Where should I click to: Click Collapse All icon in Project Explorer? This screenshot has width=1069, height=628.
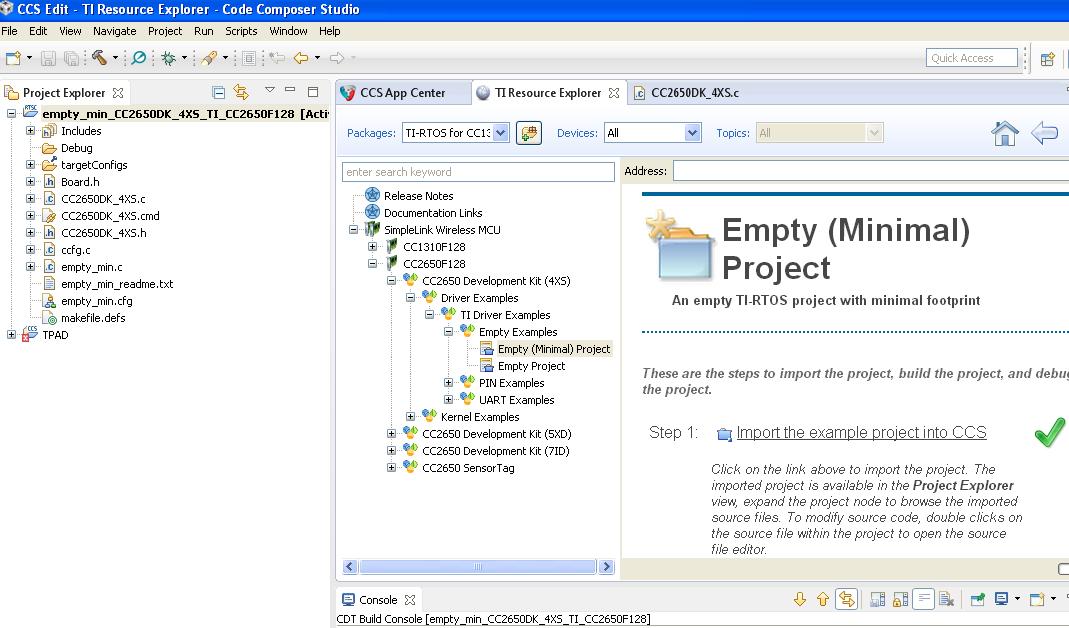(x=218, y=92)
